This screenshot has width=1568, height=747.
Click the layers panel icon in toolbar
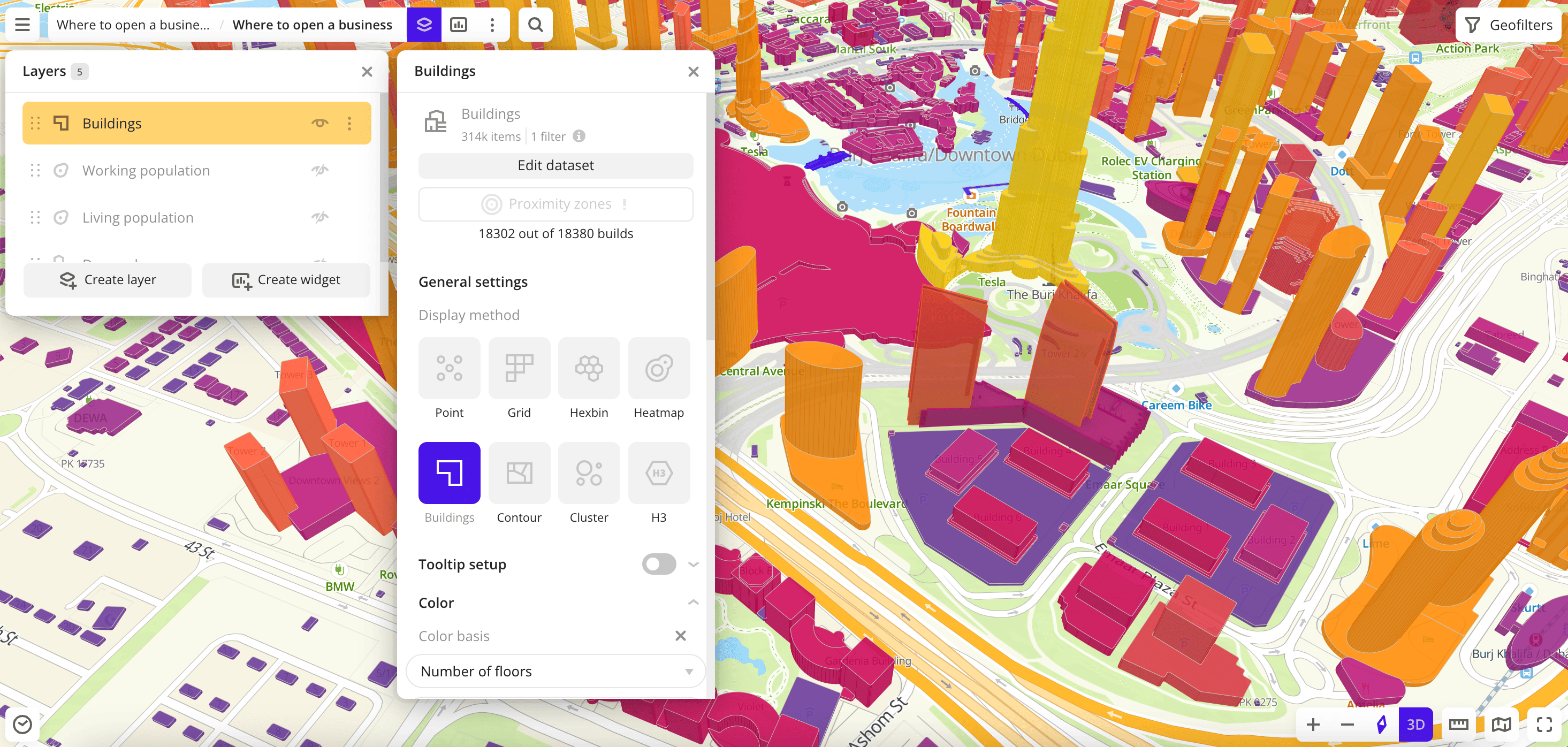[x=424, y=25]
